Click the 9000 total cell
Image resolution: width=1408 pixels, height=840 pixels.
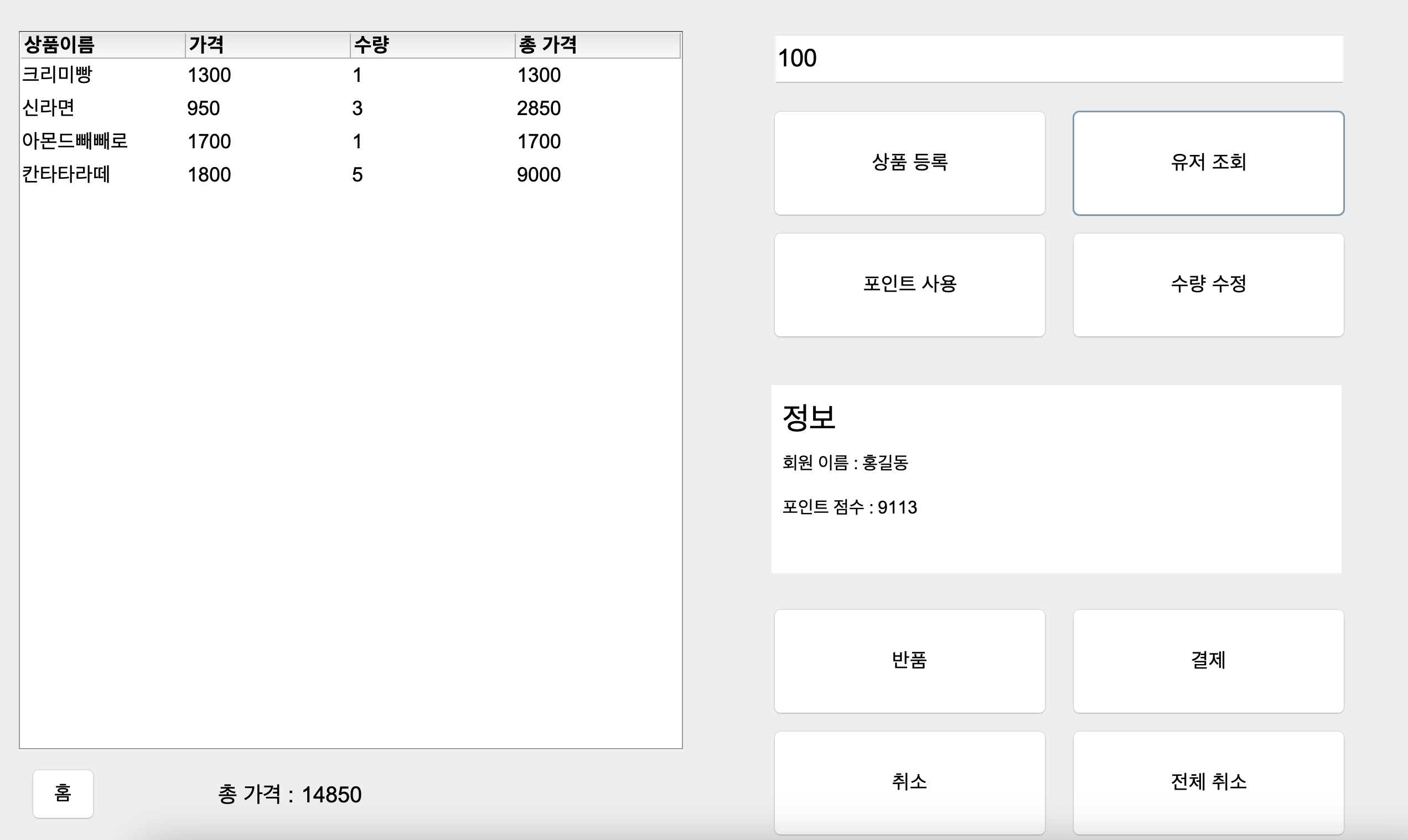tap(539, 175)
